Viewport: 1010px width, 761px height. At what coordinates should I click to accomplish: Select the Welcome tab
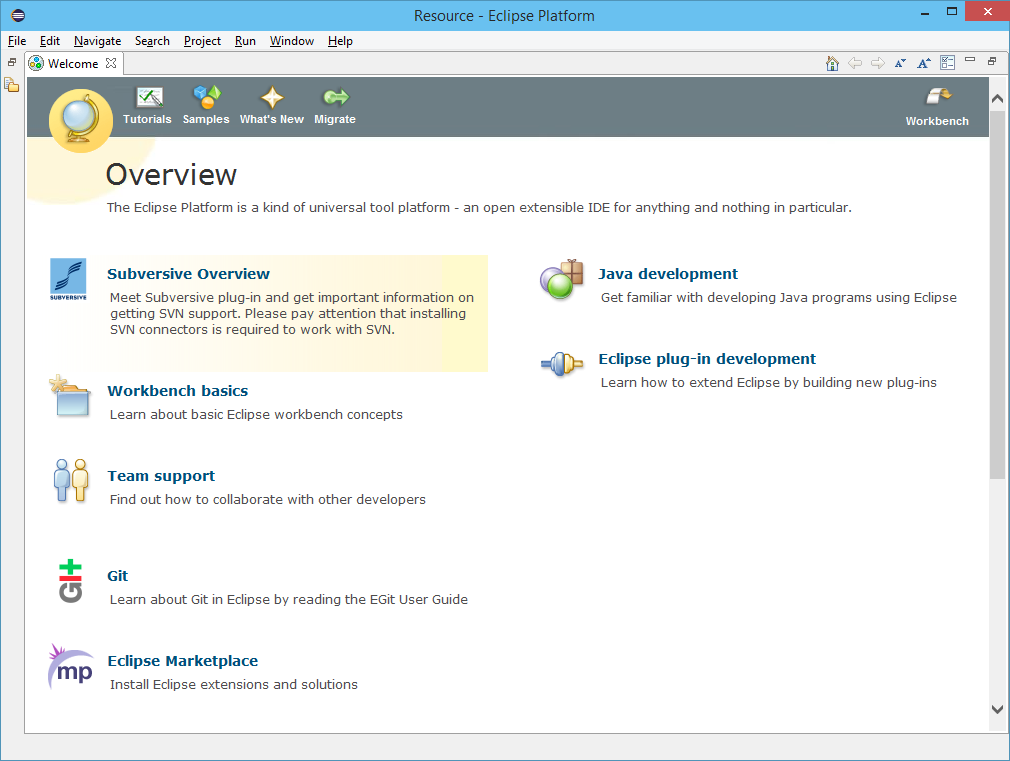(x=73, y=63)
